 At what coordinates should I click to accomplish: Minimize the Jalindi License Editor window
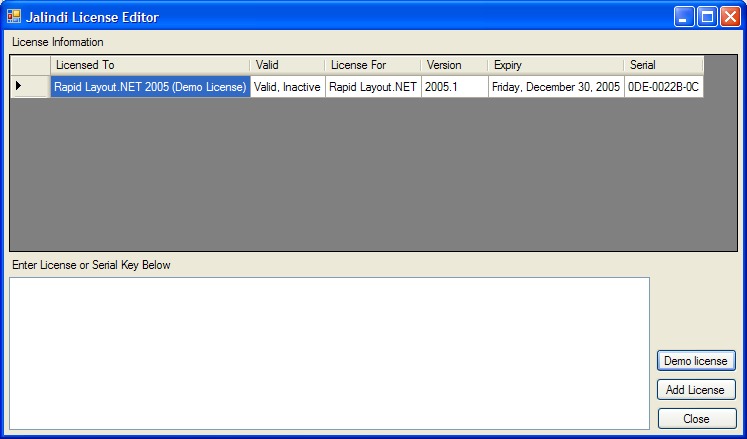coord(684,17)
